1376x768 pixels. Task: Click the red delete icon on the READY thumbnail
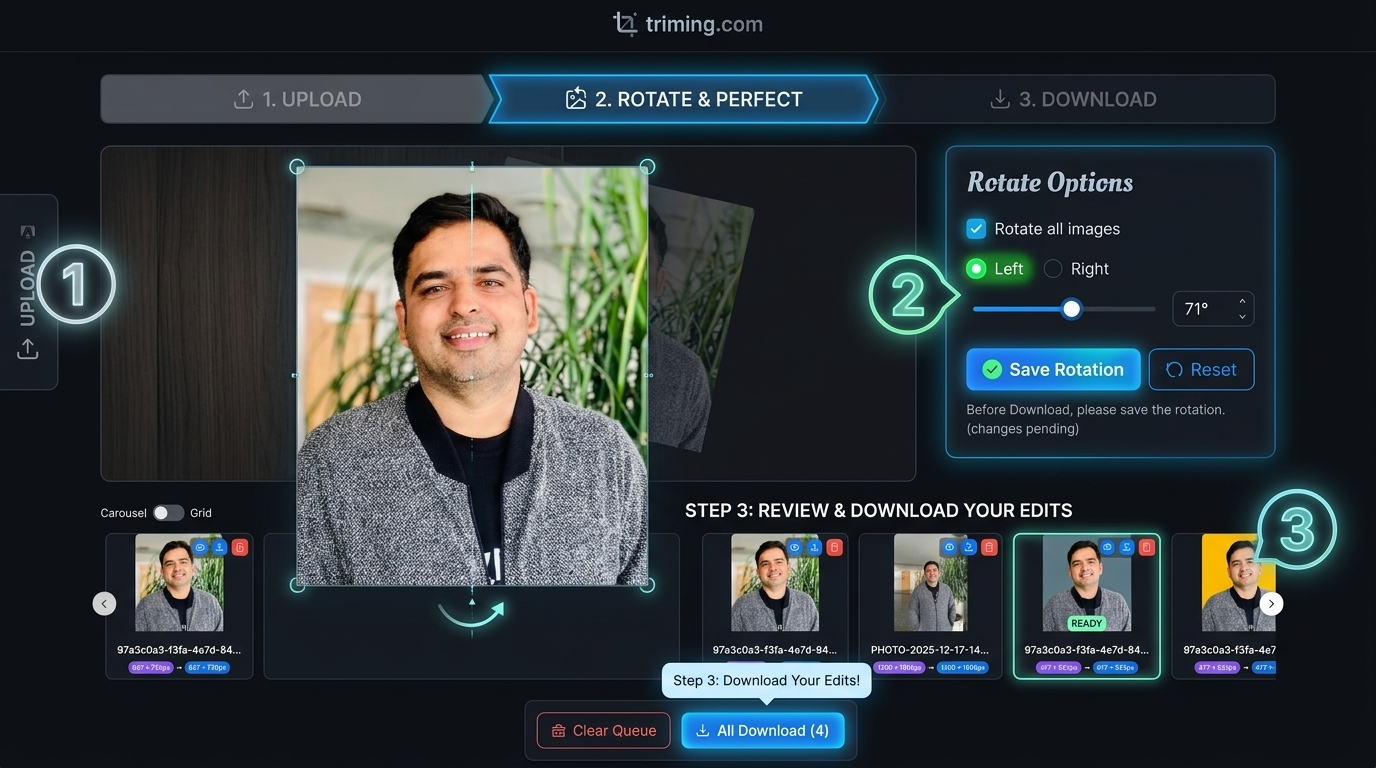pyautogui.click(x=1147, y=547)
